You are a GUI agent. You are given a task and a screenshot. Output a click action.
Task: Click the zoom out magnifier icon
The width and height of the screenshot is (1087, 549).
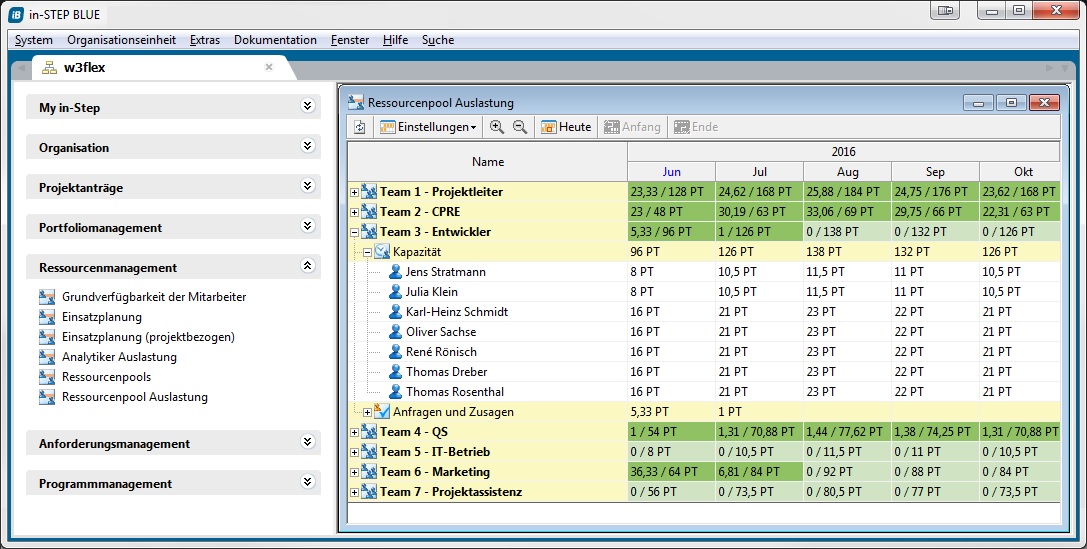(519, 127)
